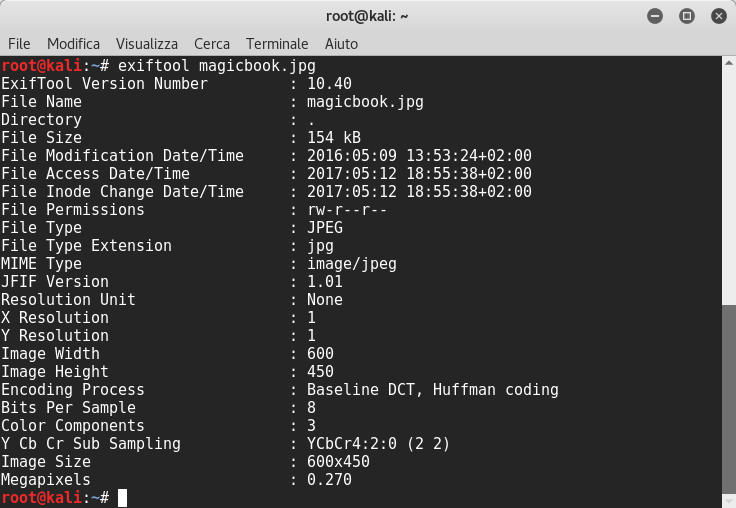This screenshot has width=736, height=508.
Task: Open the Aiuto menu
Action: (x=341, y=44)
